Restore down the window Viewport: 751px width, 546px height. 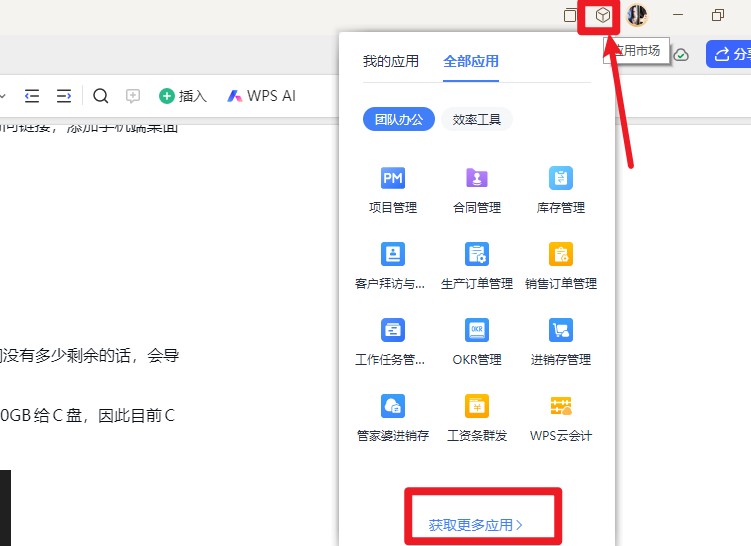[717, 15]
